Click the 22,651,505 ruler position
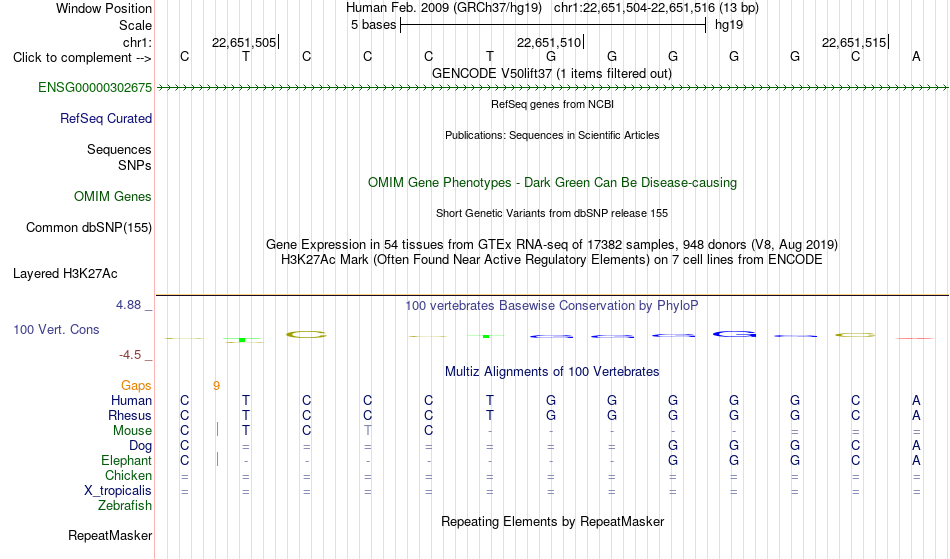Screen dimensions: 950x559 point(244,42)
